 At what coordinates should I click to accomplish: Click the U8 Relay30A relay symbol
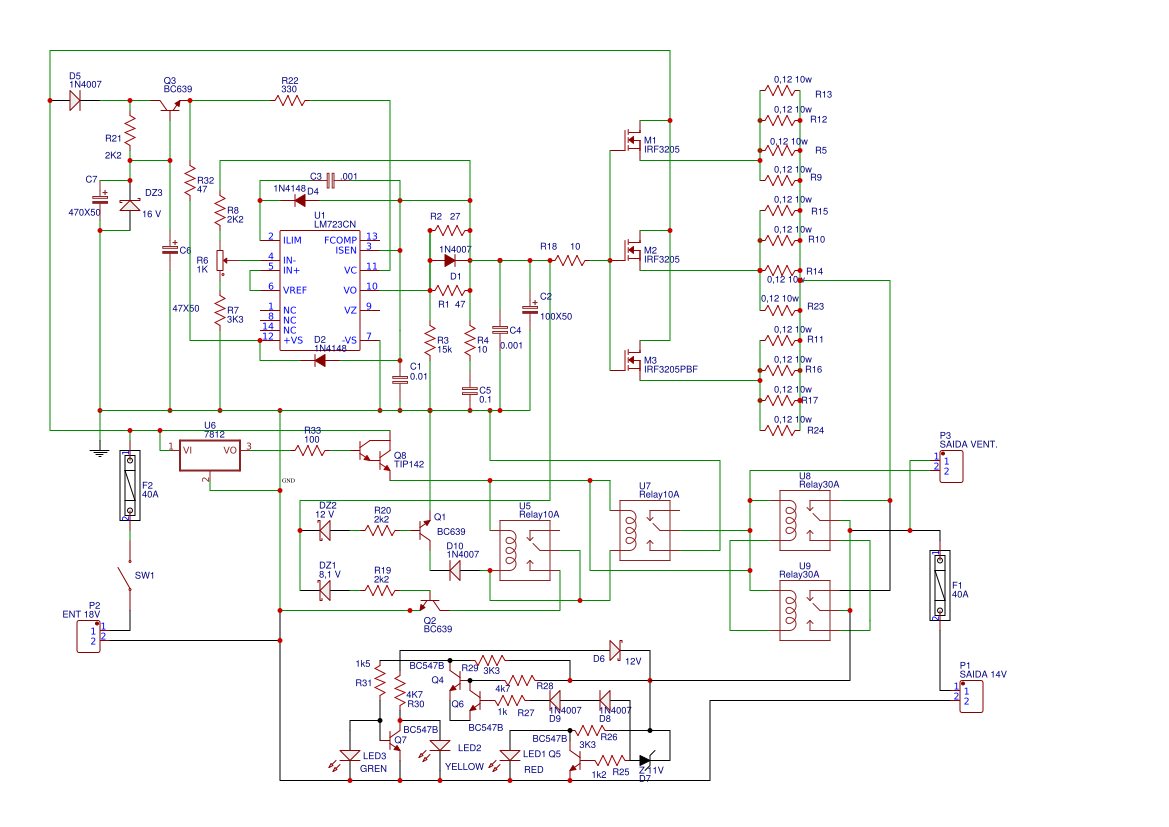click(805, 521)
